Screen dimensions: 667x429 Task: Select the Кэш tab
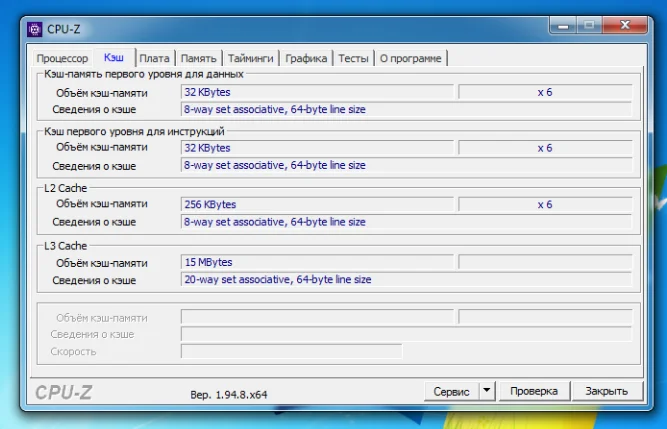click(x=114, y=57)
